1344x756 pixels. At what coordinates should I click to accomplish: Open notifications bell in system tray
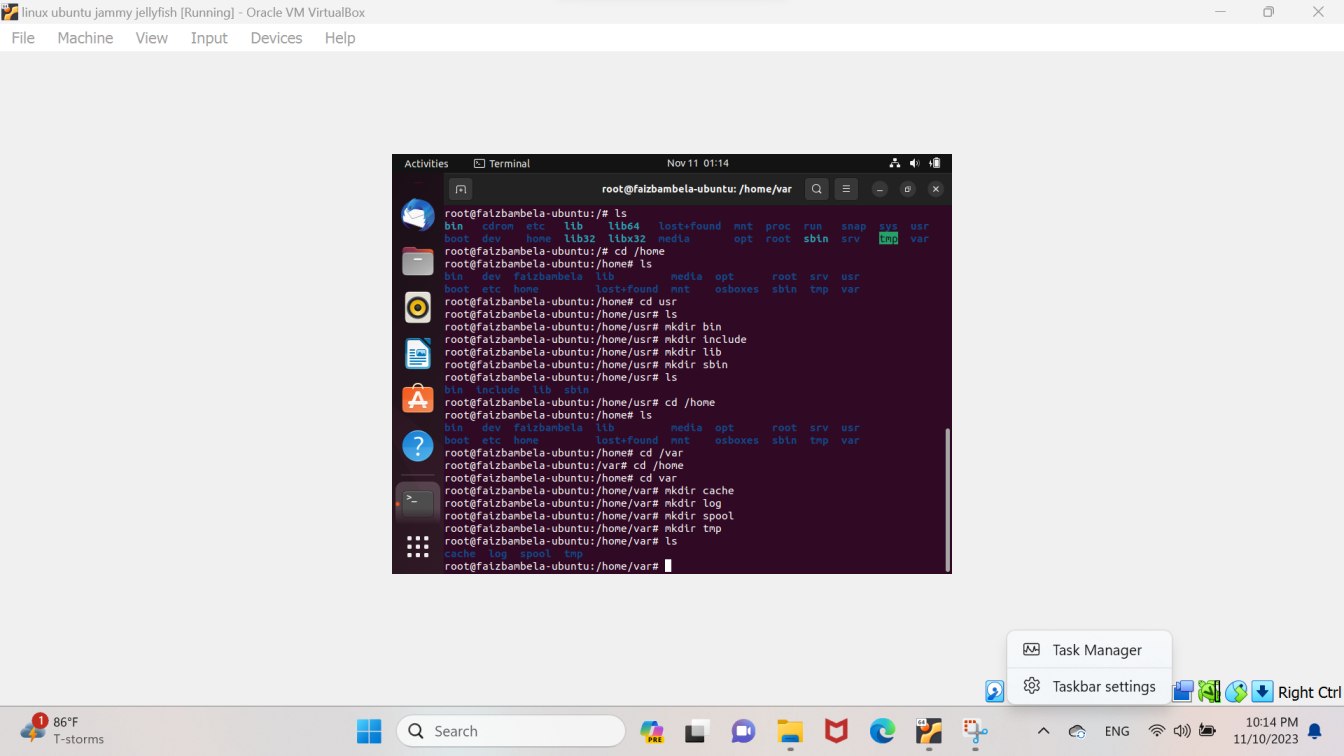(1316, 731)
